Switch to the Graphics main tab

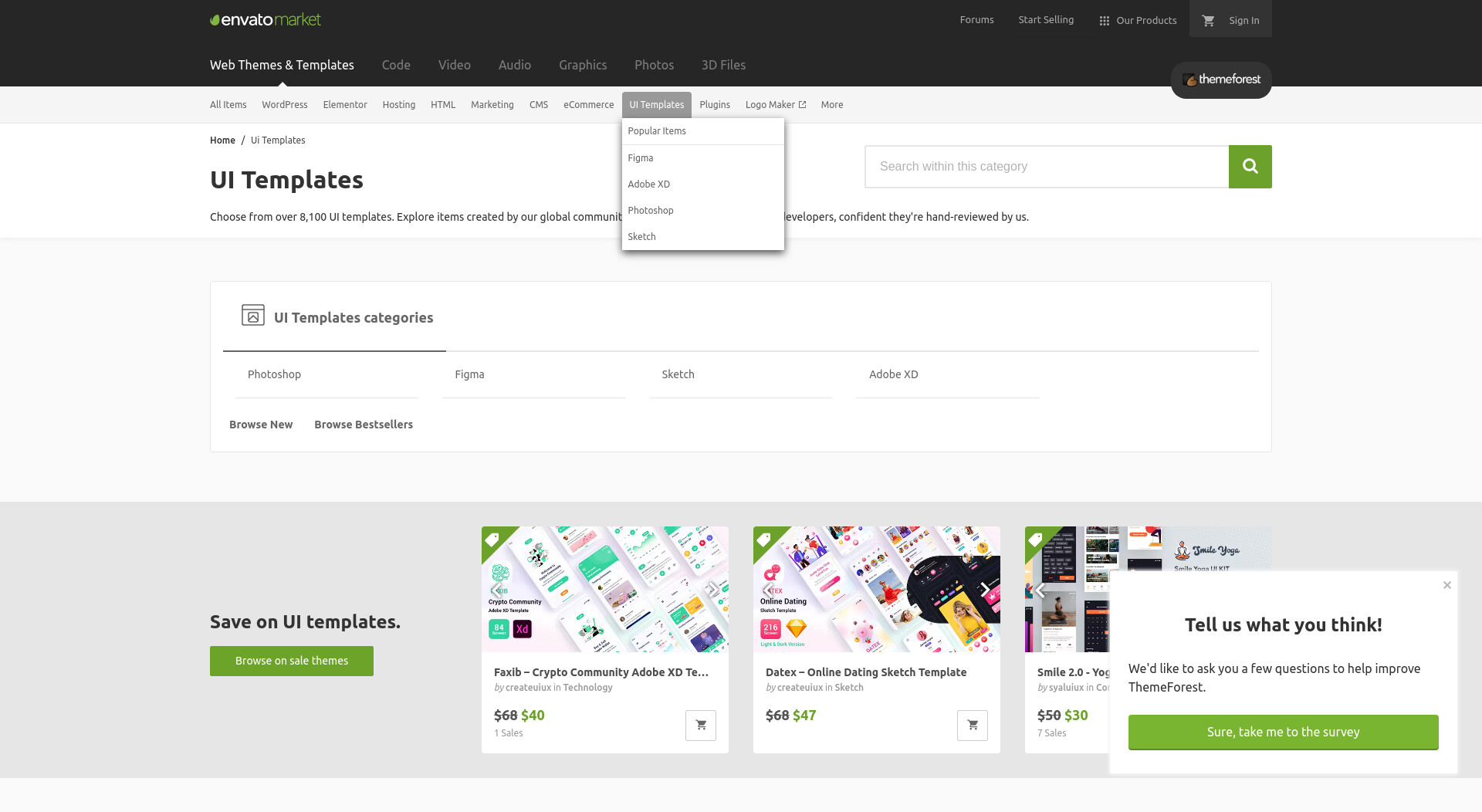583,66
